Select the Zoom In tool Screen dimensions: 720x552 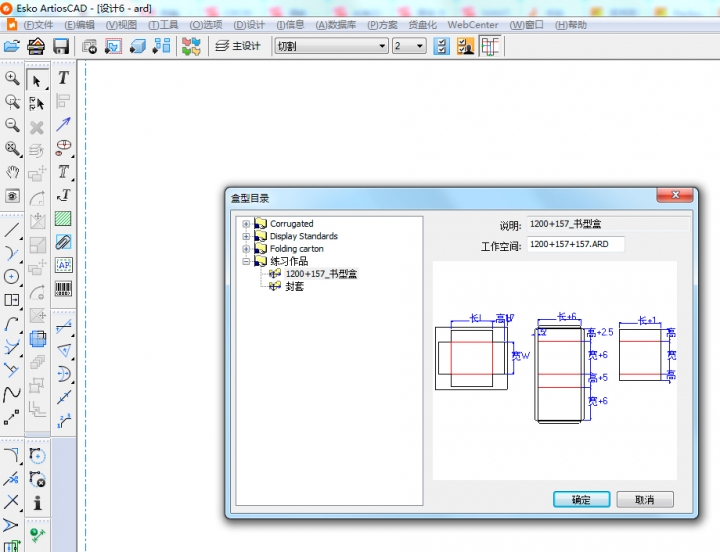12,78
